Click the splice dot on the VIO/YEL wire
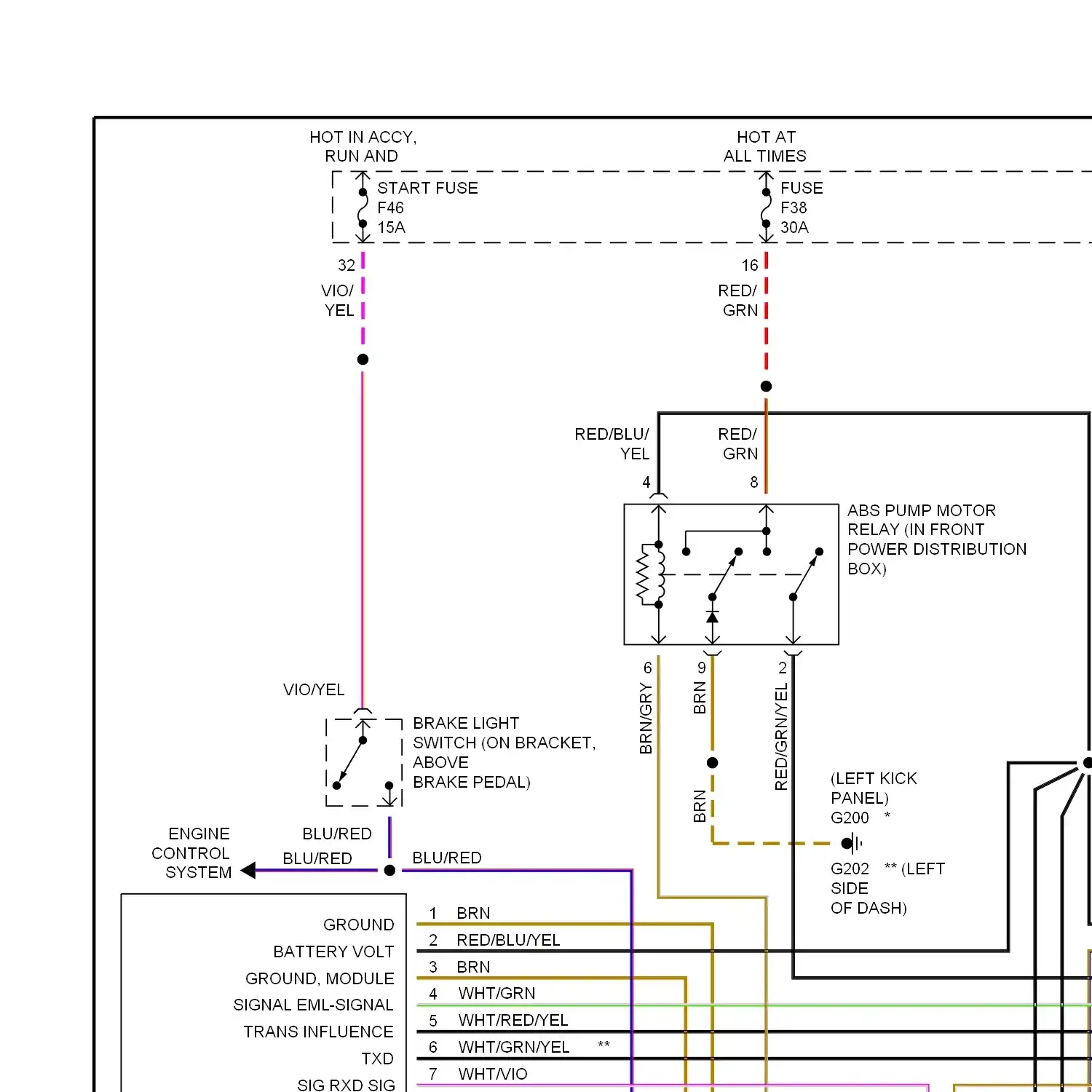This screenshot has width=1092, height=1092. (363, 360)
